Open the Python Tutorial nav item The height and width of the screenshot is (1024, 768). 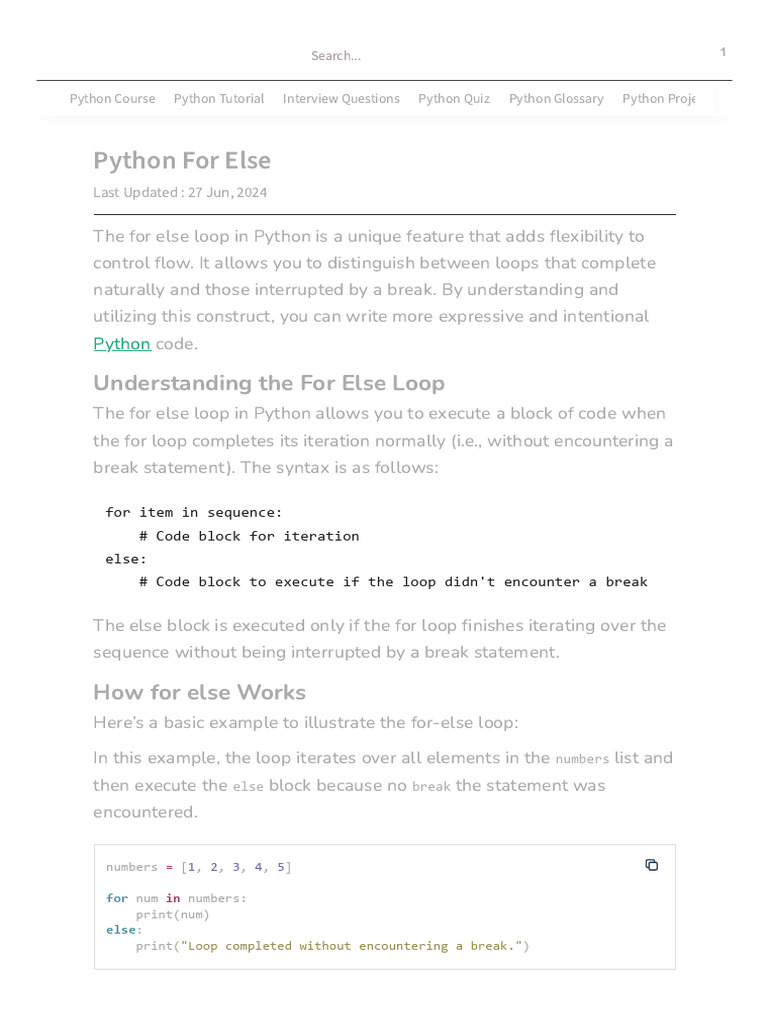click(x=219, y=98)
